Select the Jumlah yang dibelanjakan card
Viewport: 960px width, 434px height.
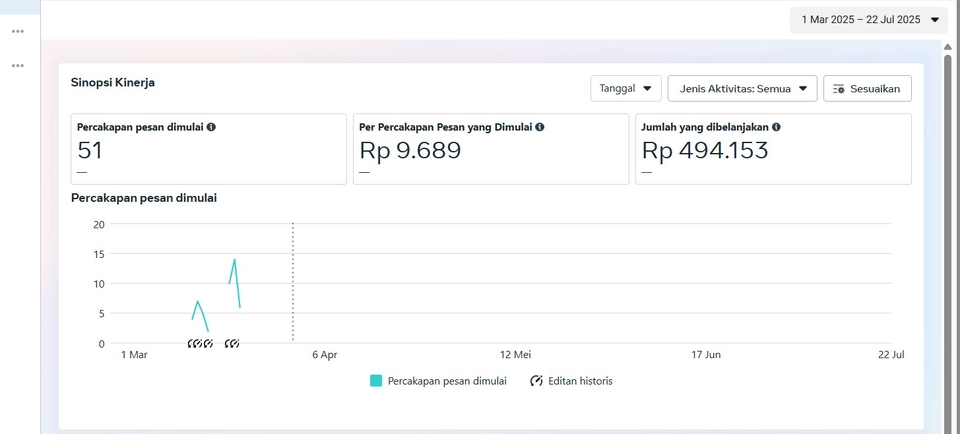772,149
